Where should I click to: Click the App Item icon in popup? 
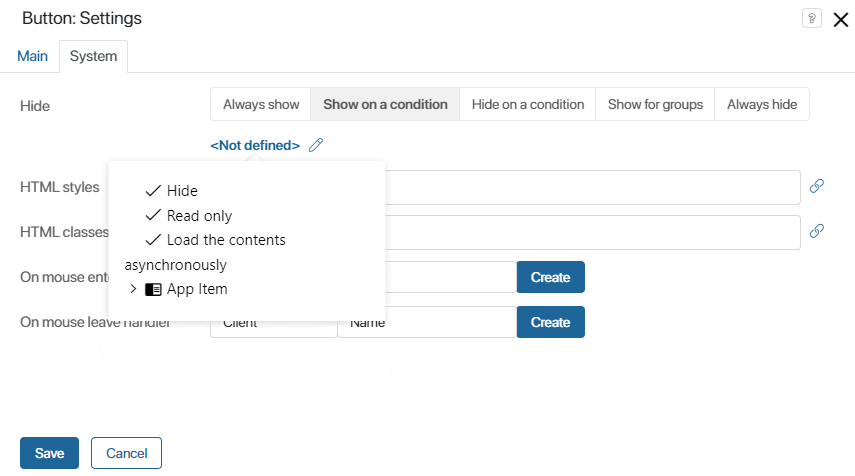pos(153,290)
